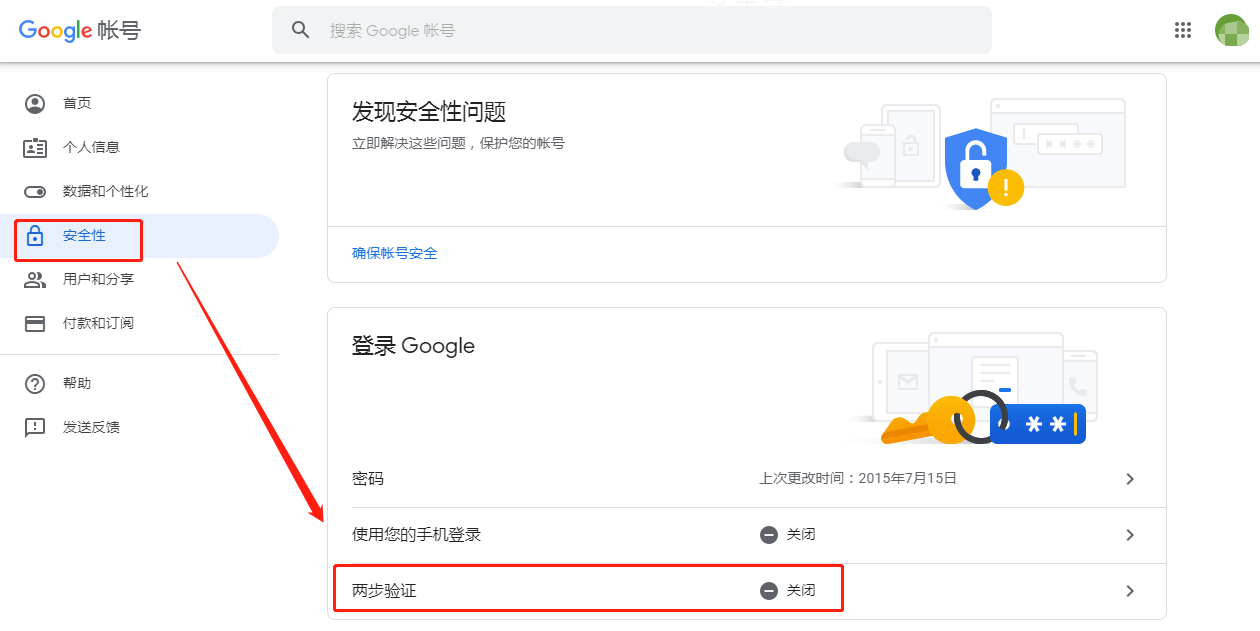Click the 安全性 lock icon

click(35, 236)
